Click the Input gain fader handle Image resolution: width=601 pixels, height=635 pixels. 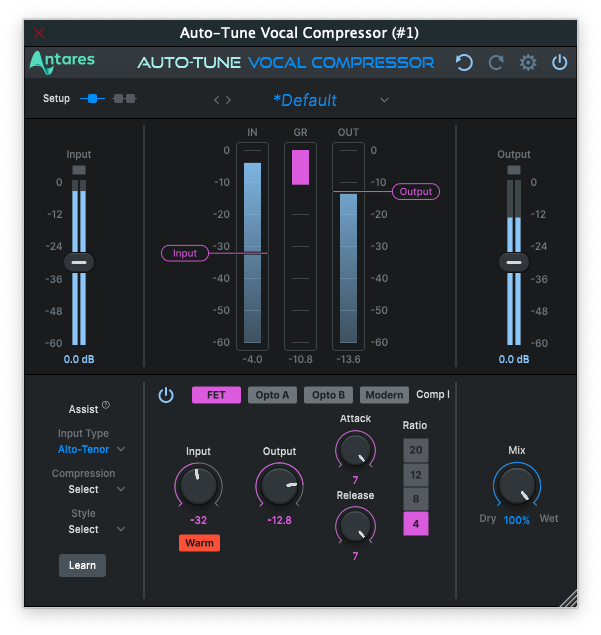(79, 262)
